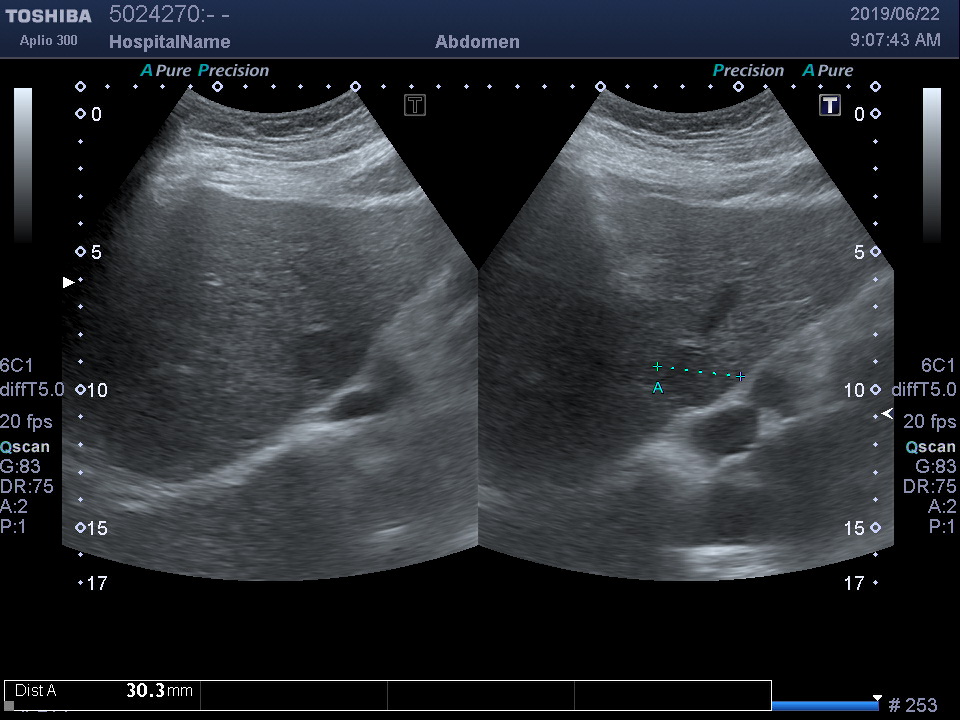Click the right end caliper cross marker
The image size is (960, 720).
point(741,377)
